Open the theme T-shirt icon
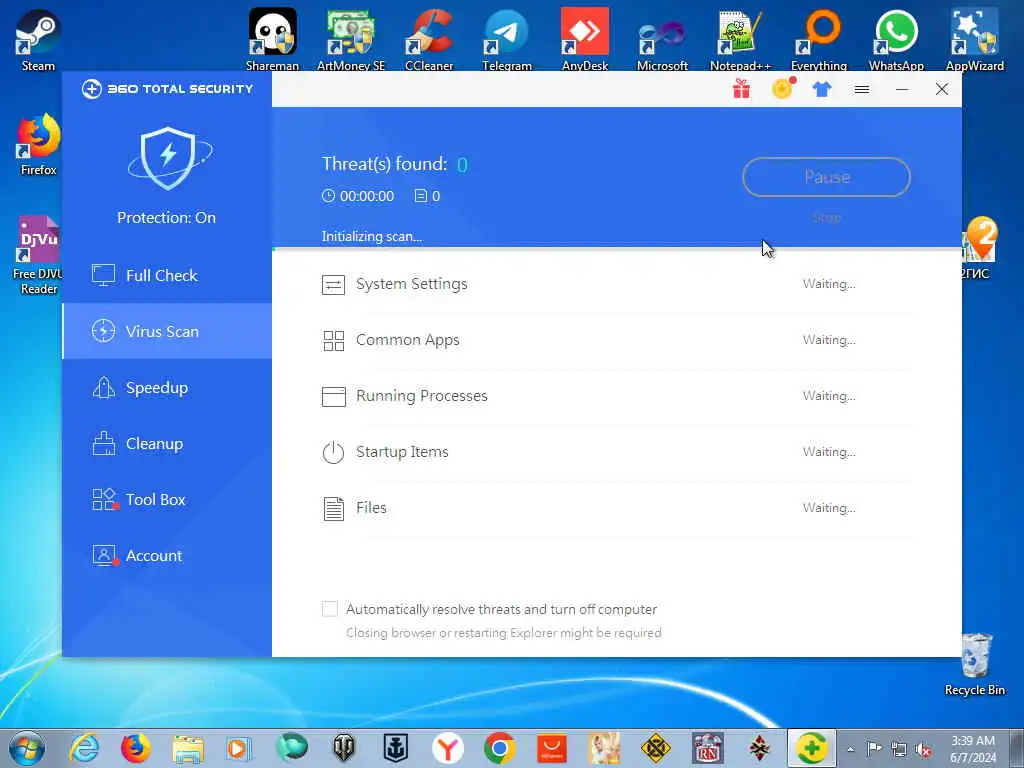 click(x=822, y=89)
